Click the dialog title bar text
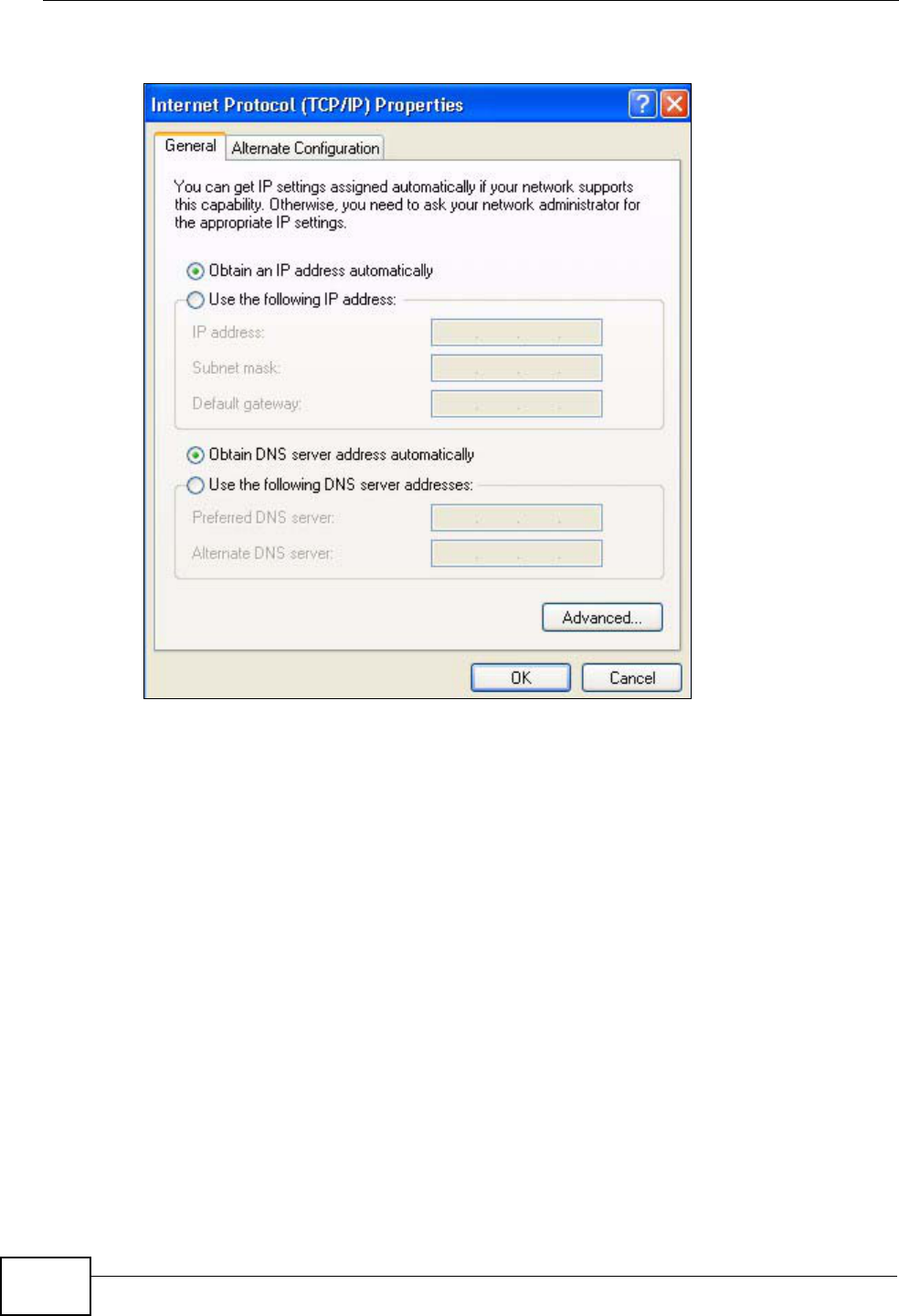Viewport: 899px width, 1316px height. (307, 105)
